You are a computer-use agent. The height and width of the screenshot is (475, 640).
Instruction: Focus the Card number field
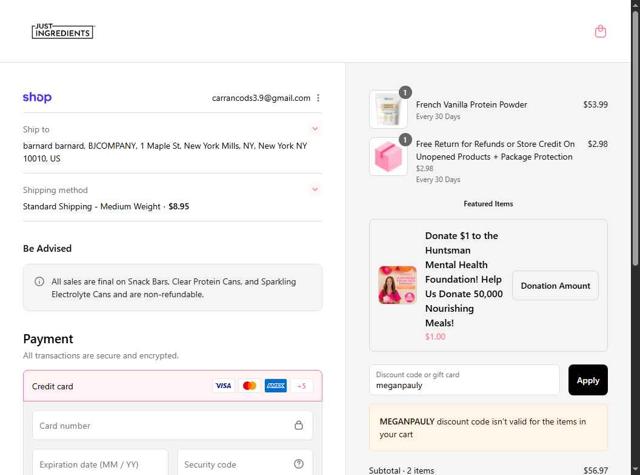pyautogui.click(x=173, y=426)
